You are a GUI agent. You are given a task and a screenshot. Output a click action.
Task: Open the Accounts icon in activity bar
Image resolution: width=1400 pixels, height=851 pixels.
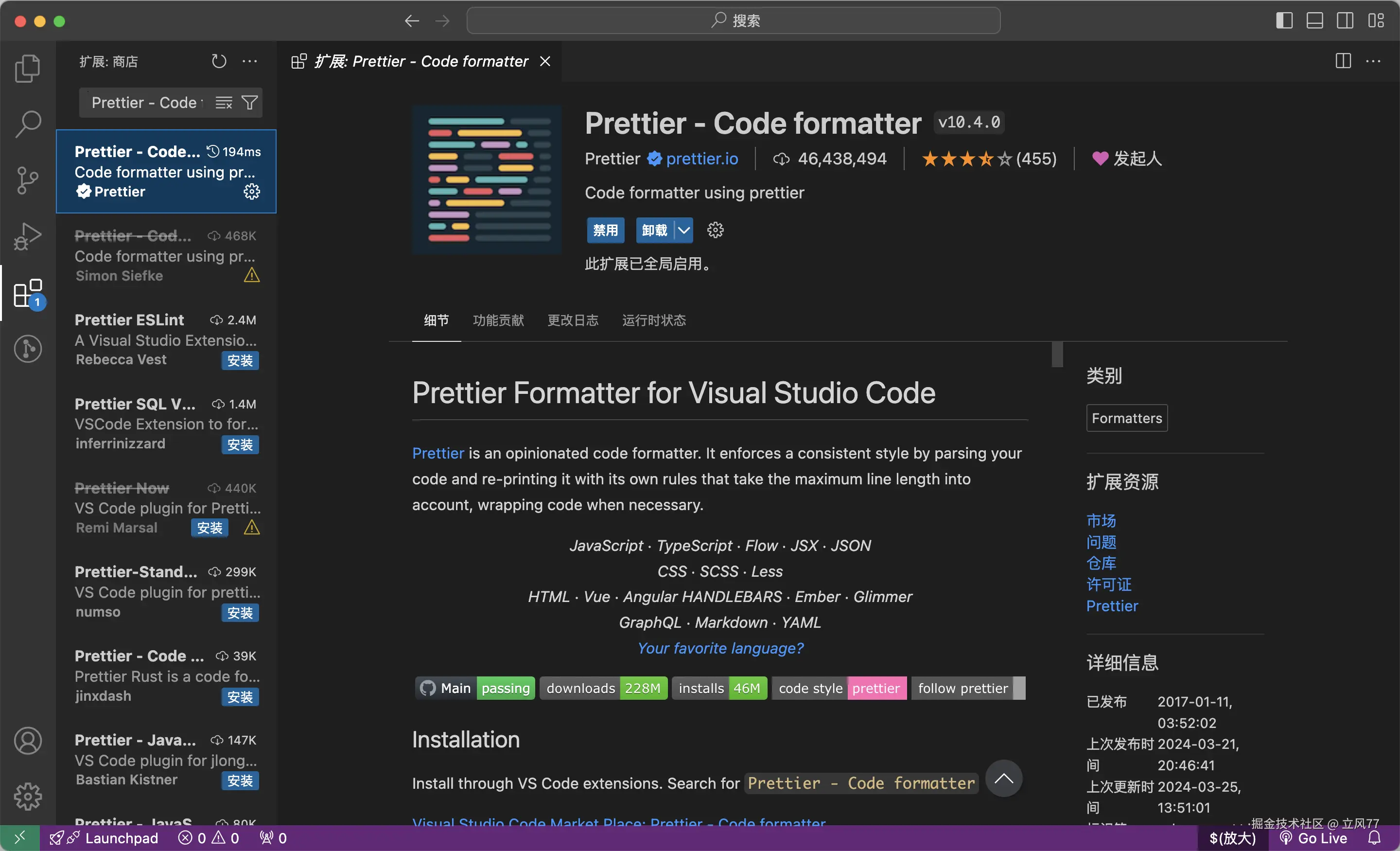pyautogui.click(x=27, y=741)
